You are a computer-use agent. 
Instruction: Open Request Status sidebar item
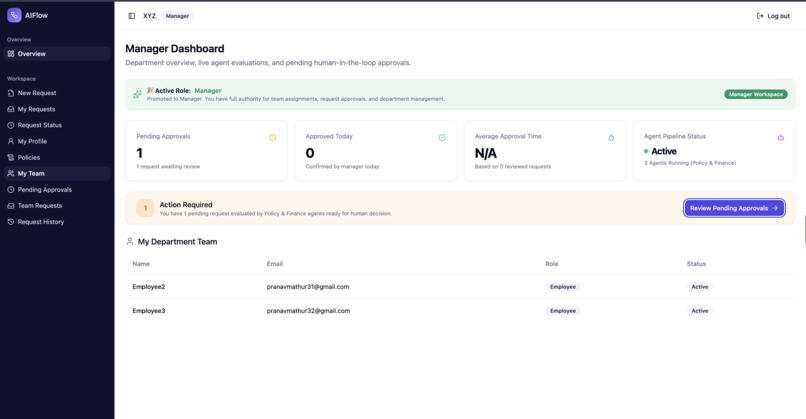click(x=57, y=125)
